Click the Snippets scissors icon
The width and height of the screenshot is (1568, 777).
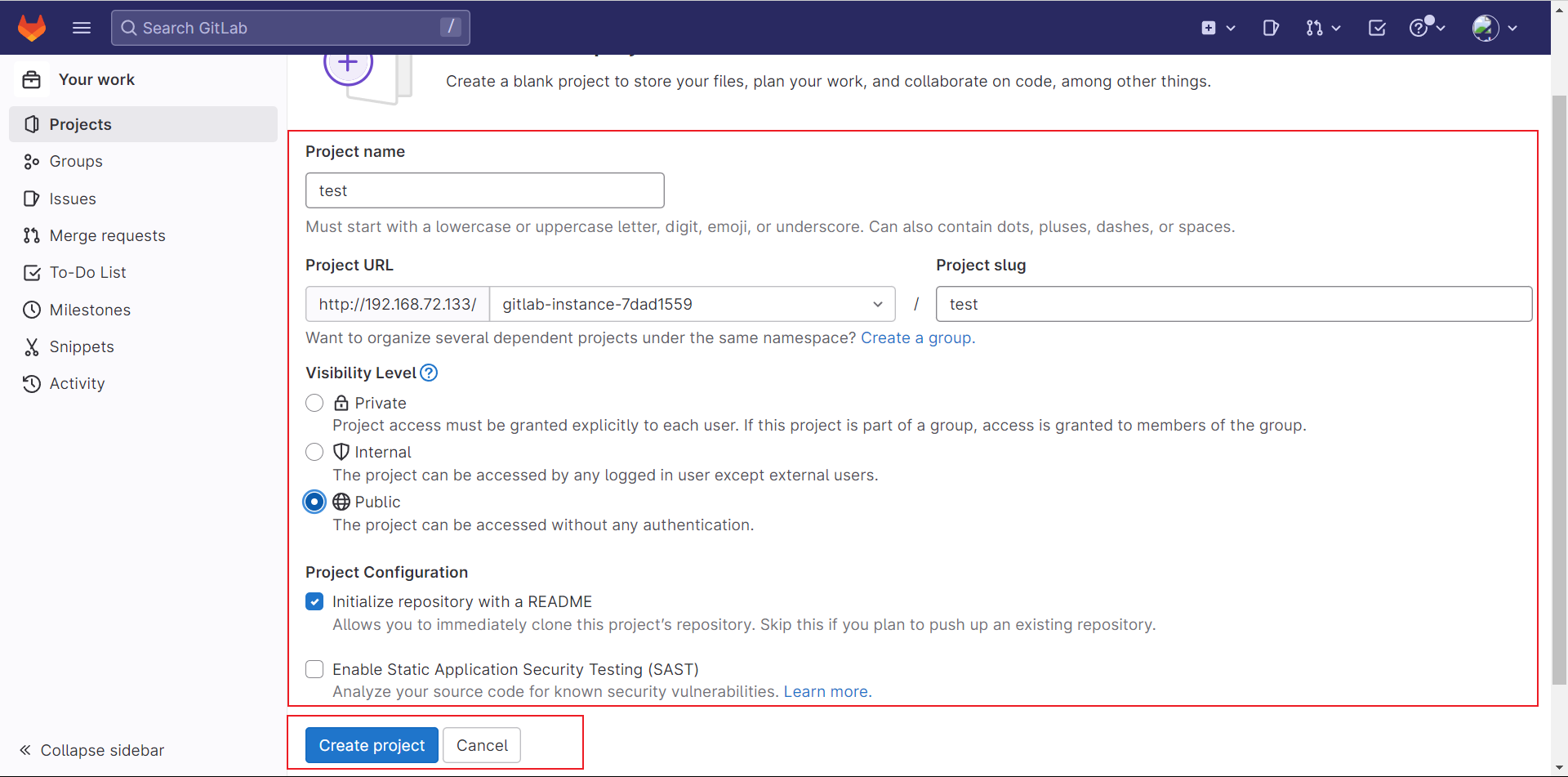click(32, 347)
